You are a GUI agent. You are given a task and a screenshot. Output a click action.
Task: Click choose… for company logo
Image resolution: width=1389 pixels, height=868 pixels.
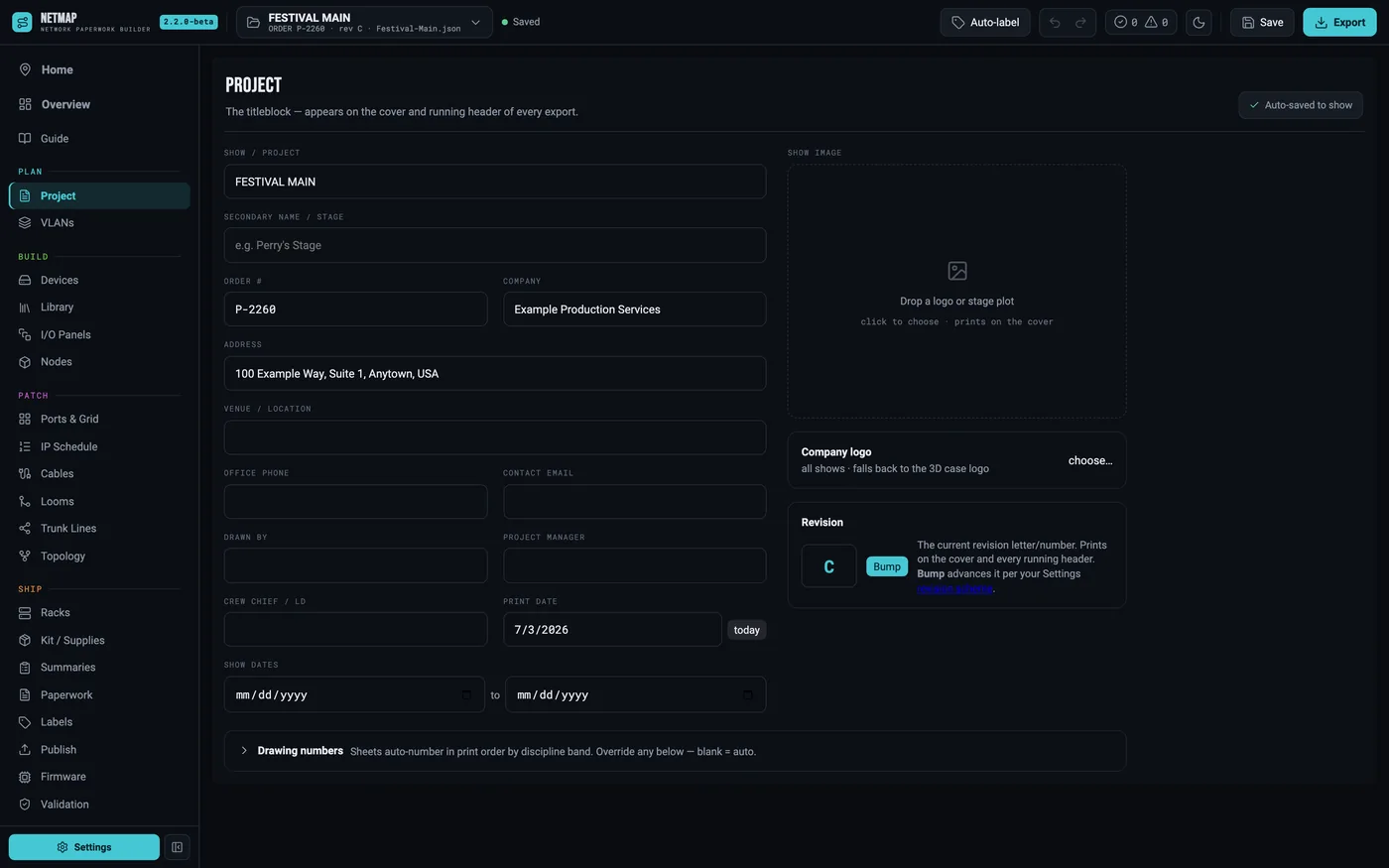[x=1090, y=460]
